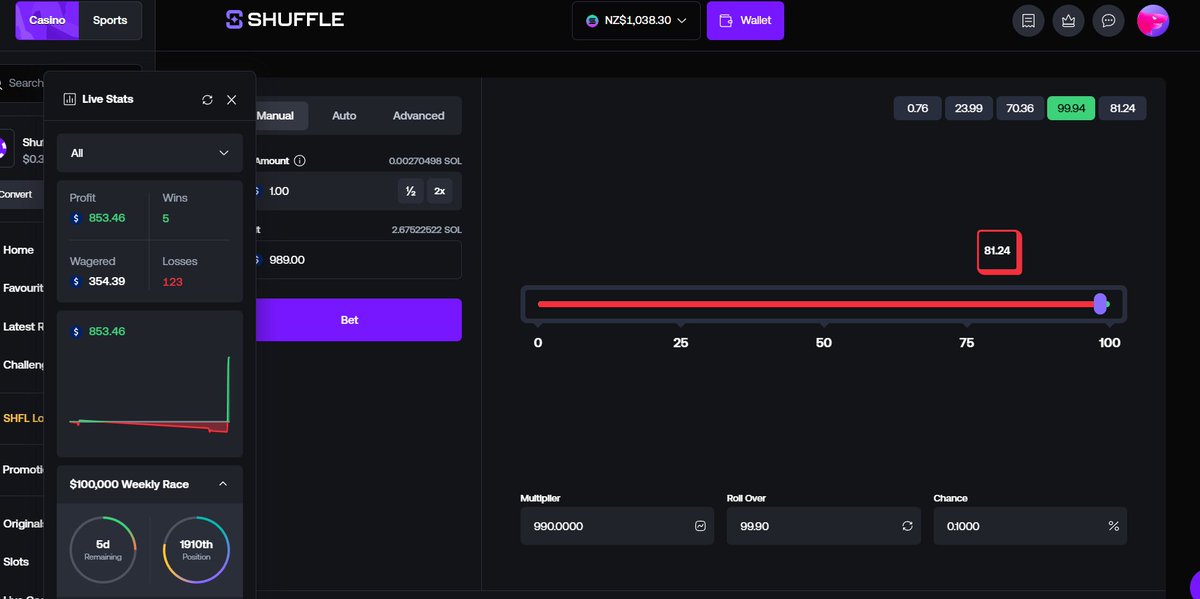Image resolution: width=1200 pixels, height=599 pixels.
Task: Click the Wagered dollar coin icon
Action: pos(76,282)
